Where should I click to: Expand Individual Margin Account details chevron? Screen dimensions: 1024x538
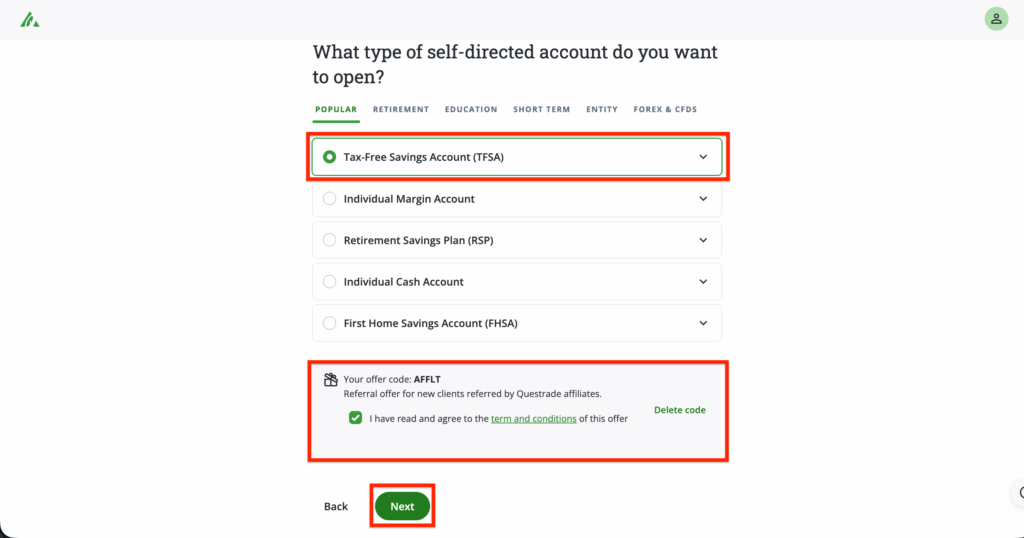tap(703, 199)
